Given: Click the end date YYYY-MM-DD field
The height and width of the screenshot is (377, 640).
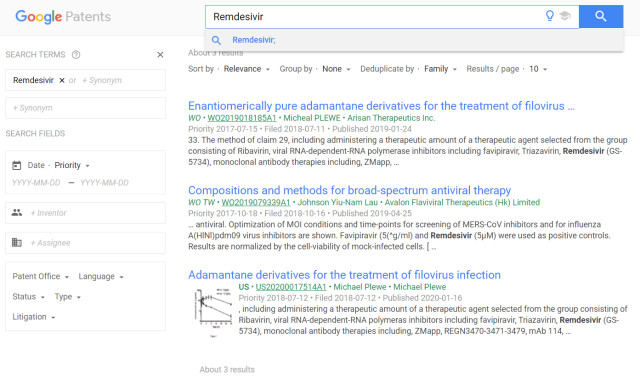Looking at the screenshot, I should [x=104, y=183].
